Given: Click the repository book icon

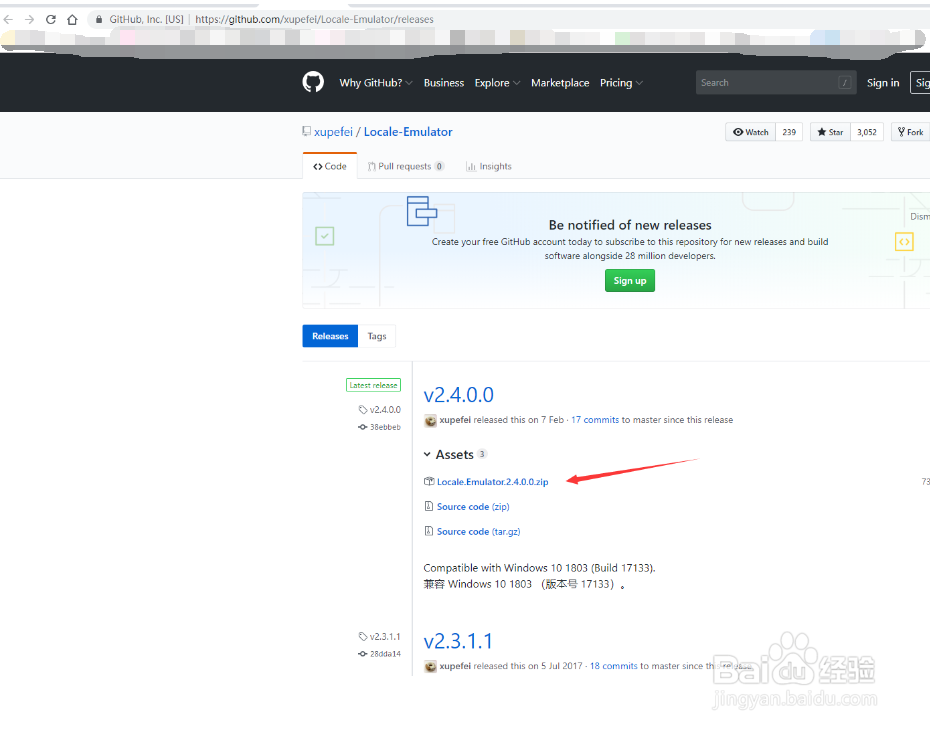Looking at the screenshot, I should click(307, 131).
